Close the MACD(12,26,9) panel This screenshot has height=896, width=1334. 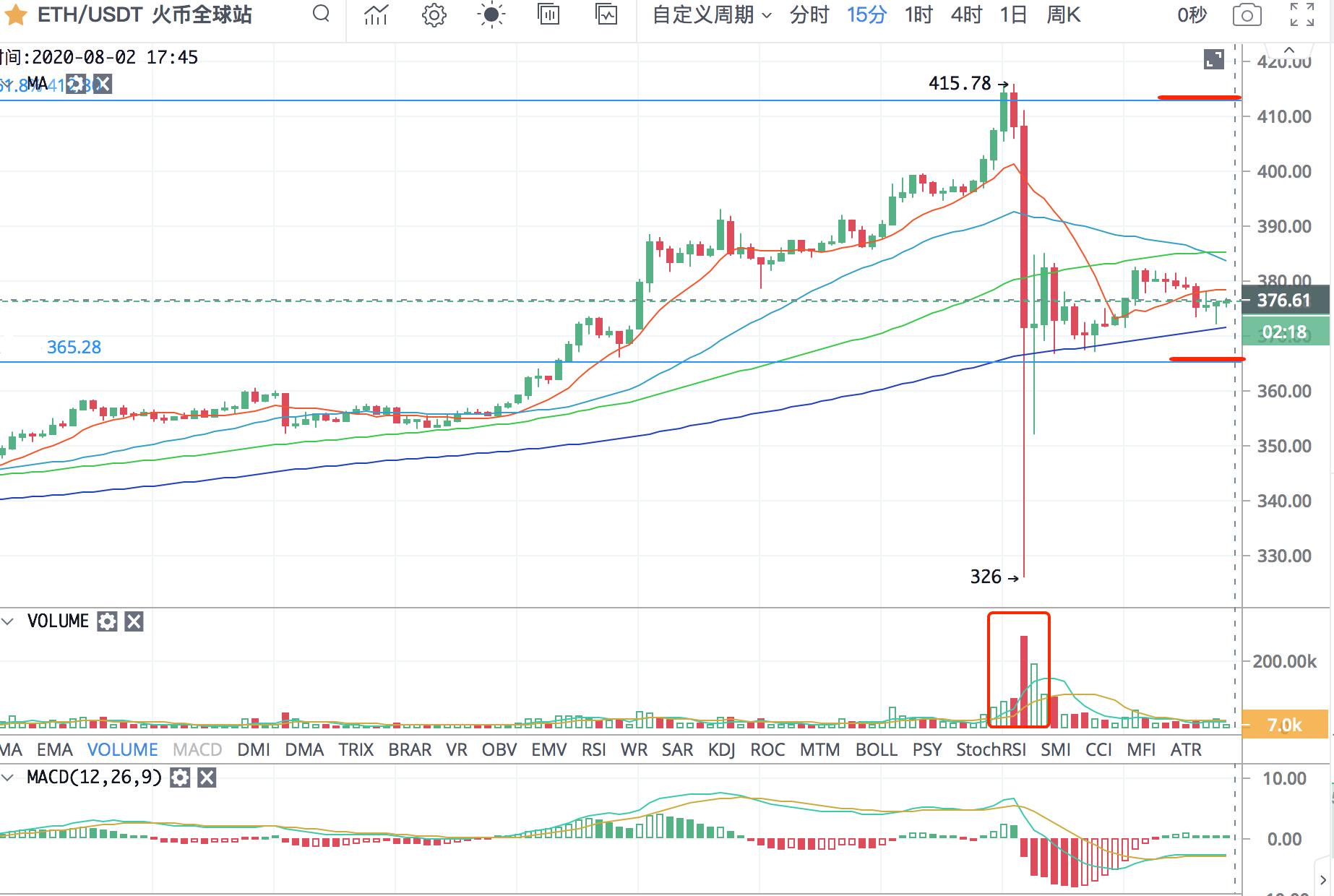click(207, 777)
